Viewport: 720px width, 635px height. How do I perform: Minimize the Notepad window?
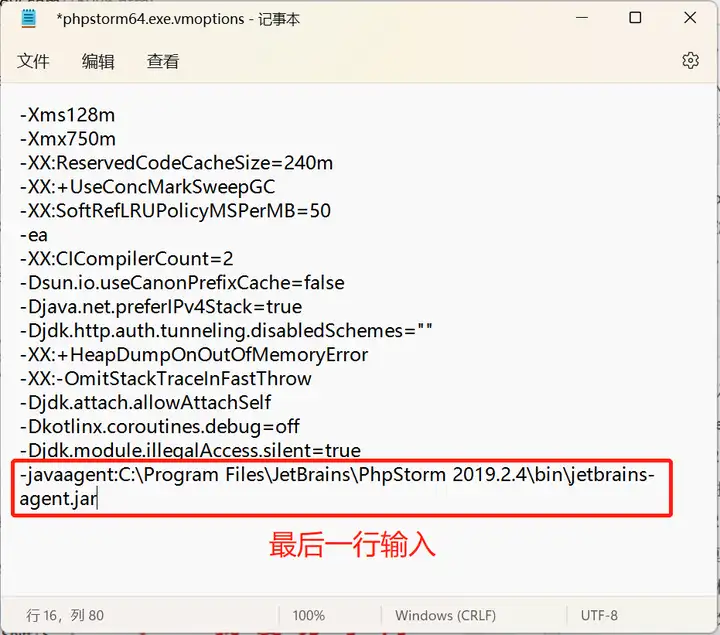pyautogui.click(x=582, y=18)
